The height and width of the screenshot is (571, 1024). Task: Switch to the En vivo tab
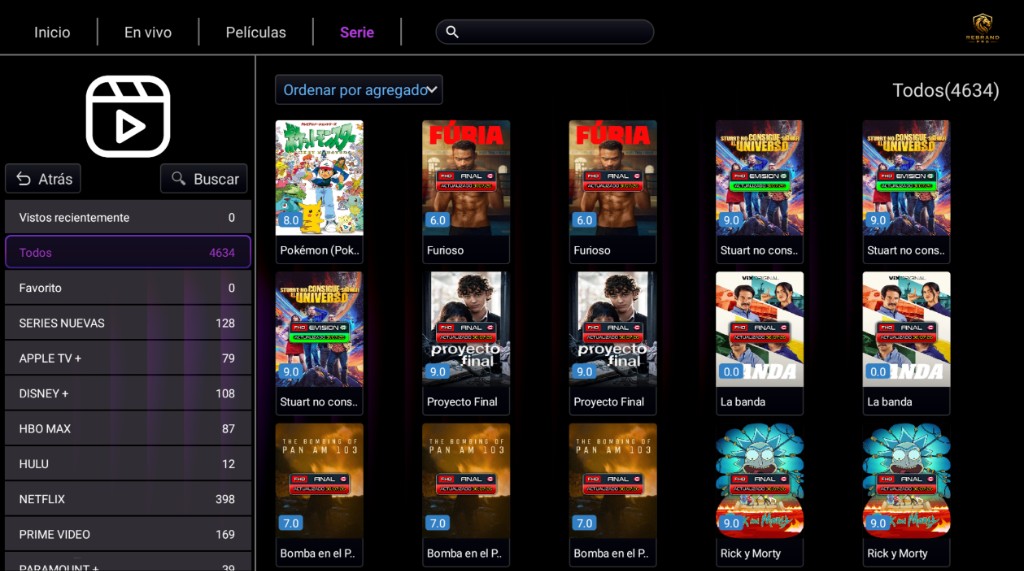point(148,32)
